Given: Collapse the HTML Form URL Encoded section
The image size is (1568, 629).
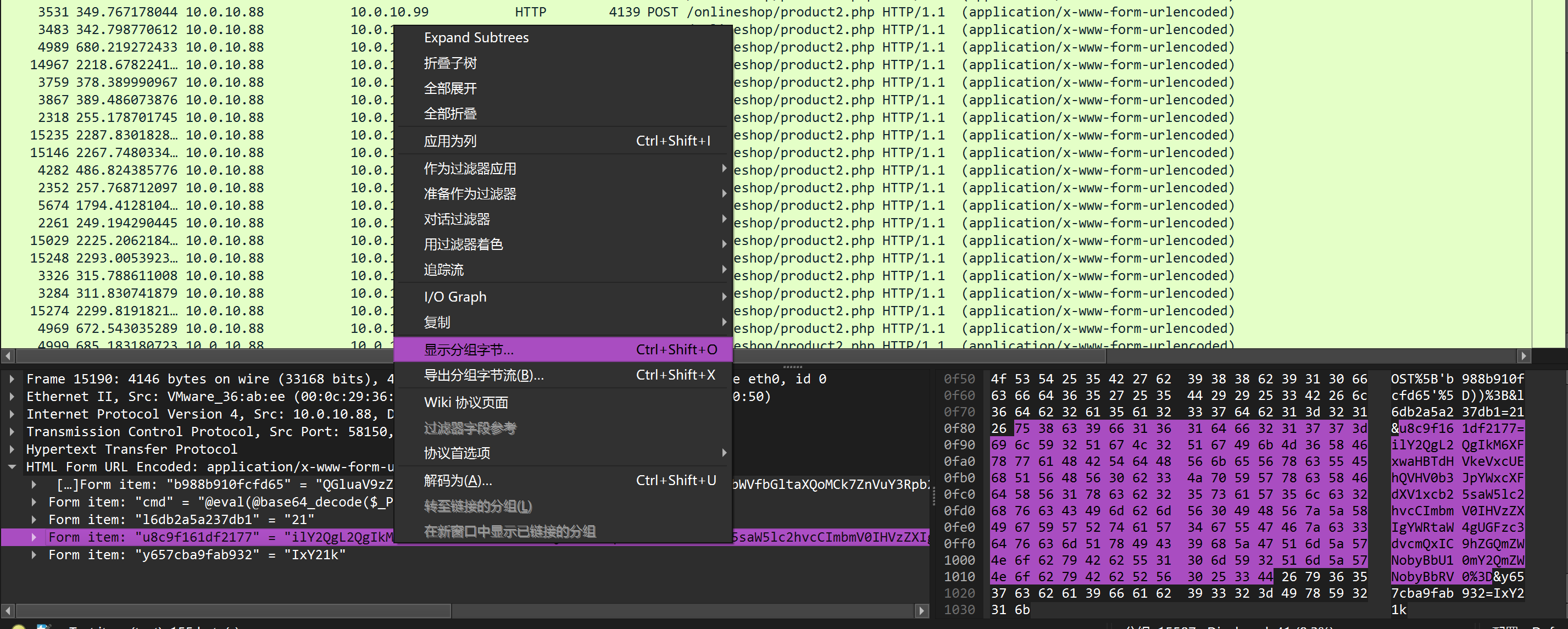Looking at the screenshot, I should pyautogui.click(x=12, y=467).
